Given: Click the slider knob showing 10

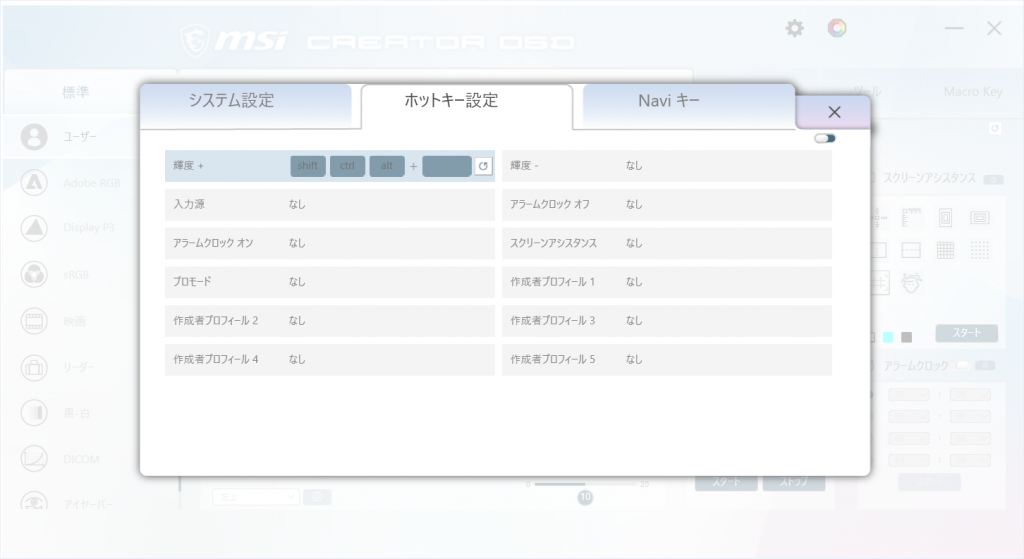Looking at the screenshot, I should (x=585, y=497).
